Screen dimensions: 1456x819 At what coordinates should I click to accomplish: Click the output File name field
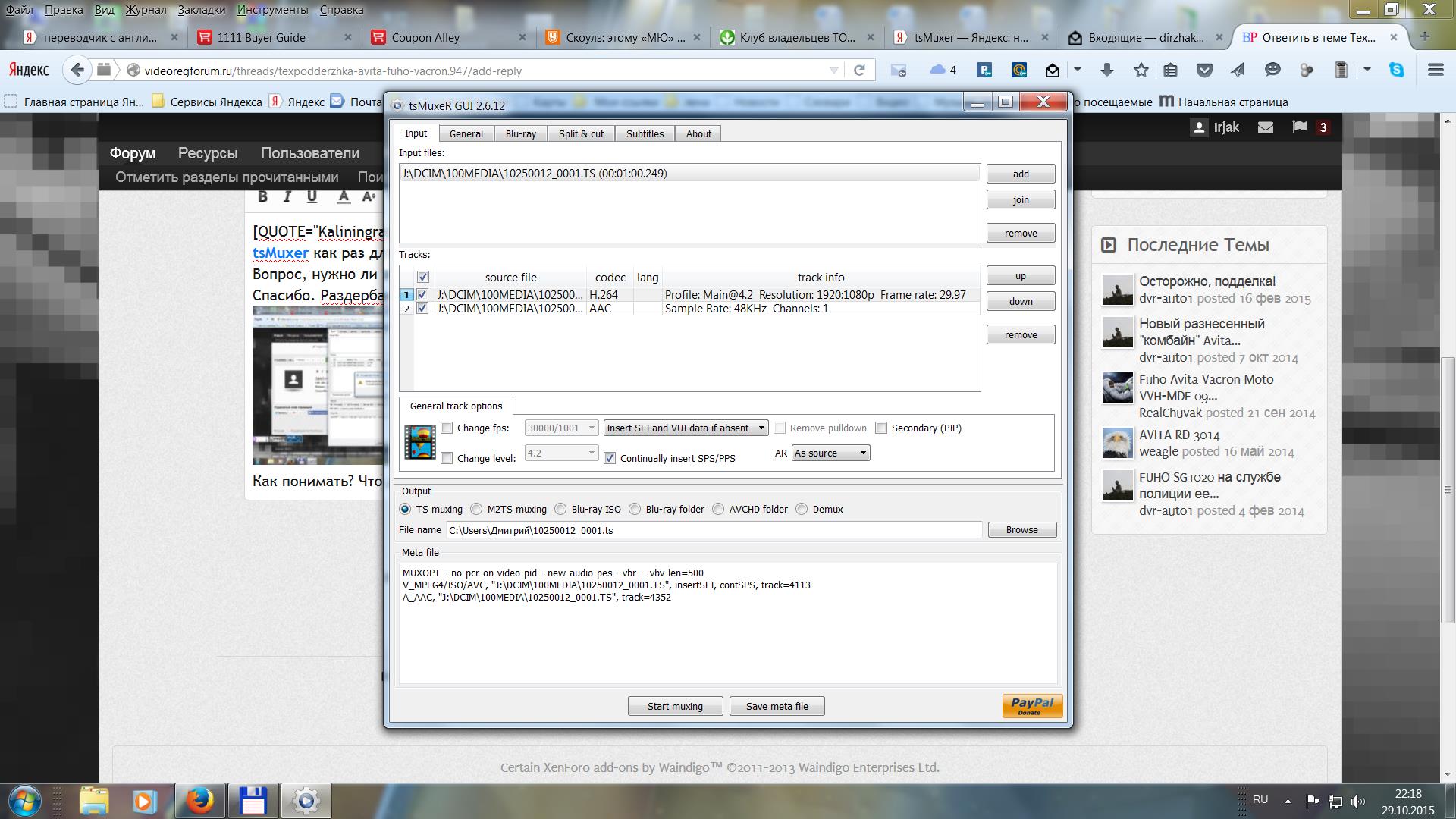[713, 530]
